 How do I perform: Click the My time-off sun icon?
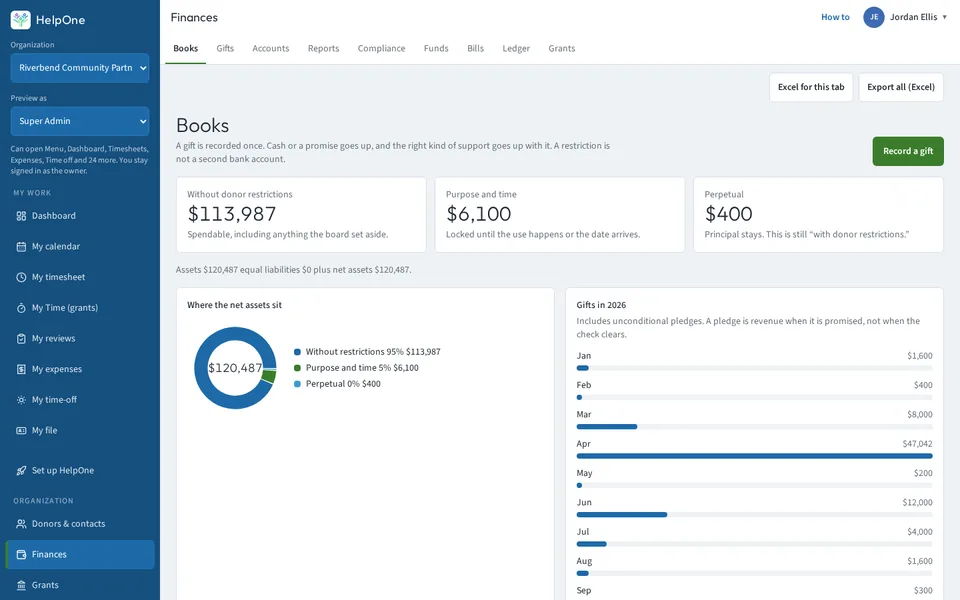(21, 400)
